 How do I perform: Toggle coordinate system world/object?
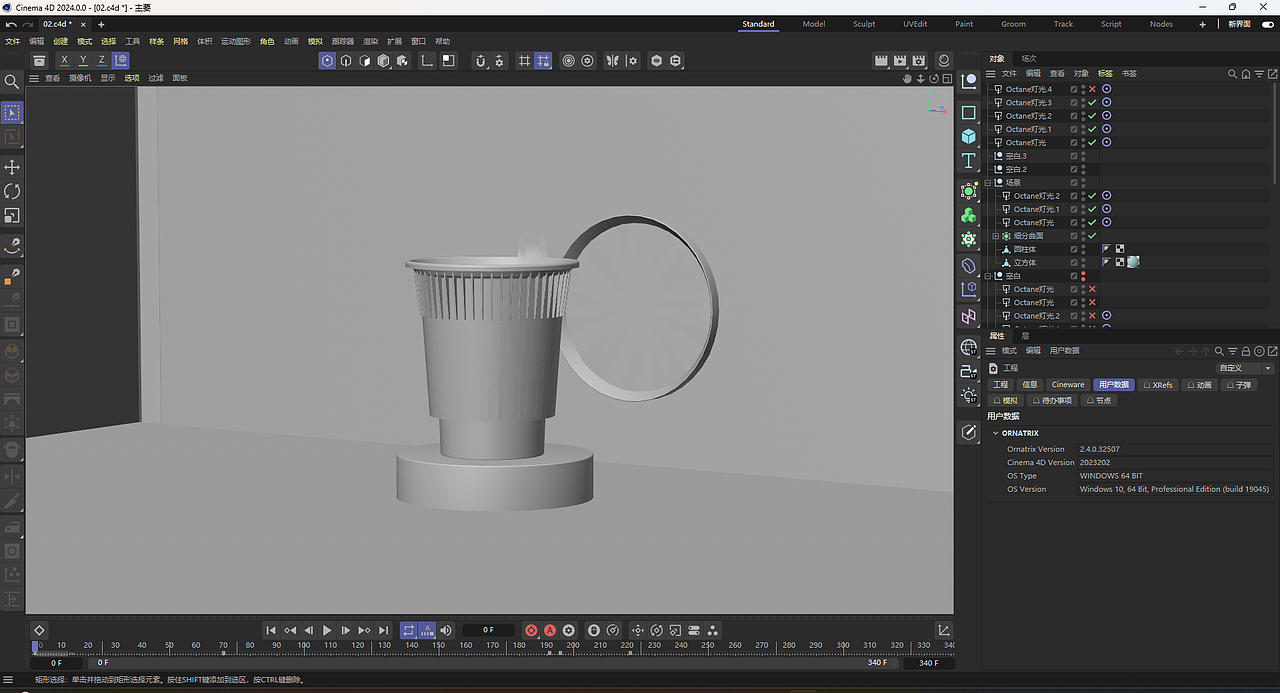click(120, 61)
